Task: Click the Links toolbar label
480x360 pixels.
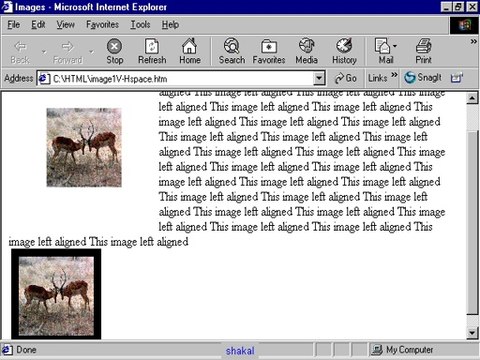Action: point(377,78)
